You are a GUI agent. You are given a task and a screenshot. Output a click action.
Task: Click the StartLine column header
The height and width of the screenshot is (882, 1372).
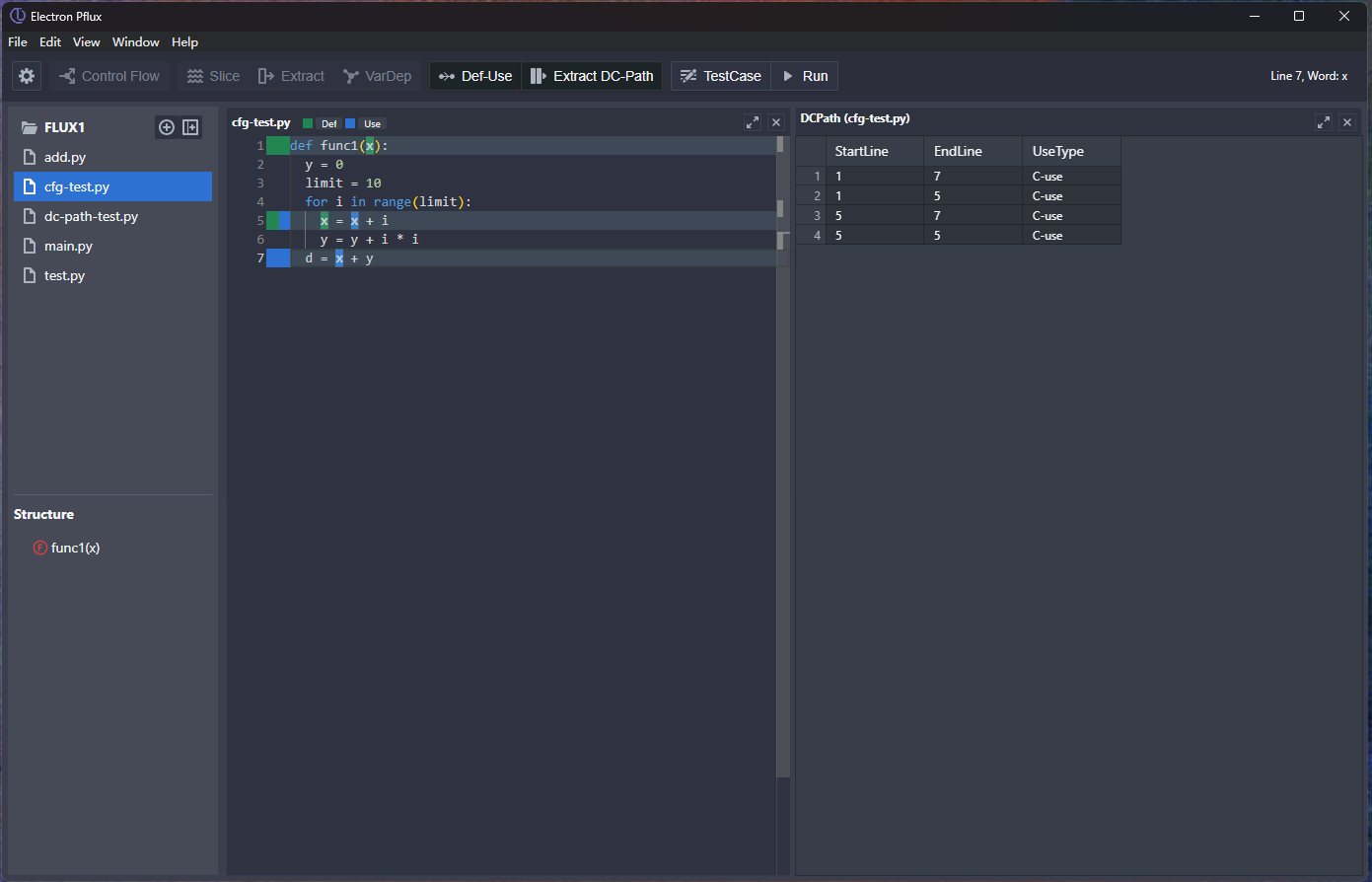[x=874, y=151]
